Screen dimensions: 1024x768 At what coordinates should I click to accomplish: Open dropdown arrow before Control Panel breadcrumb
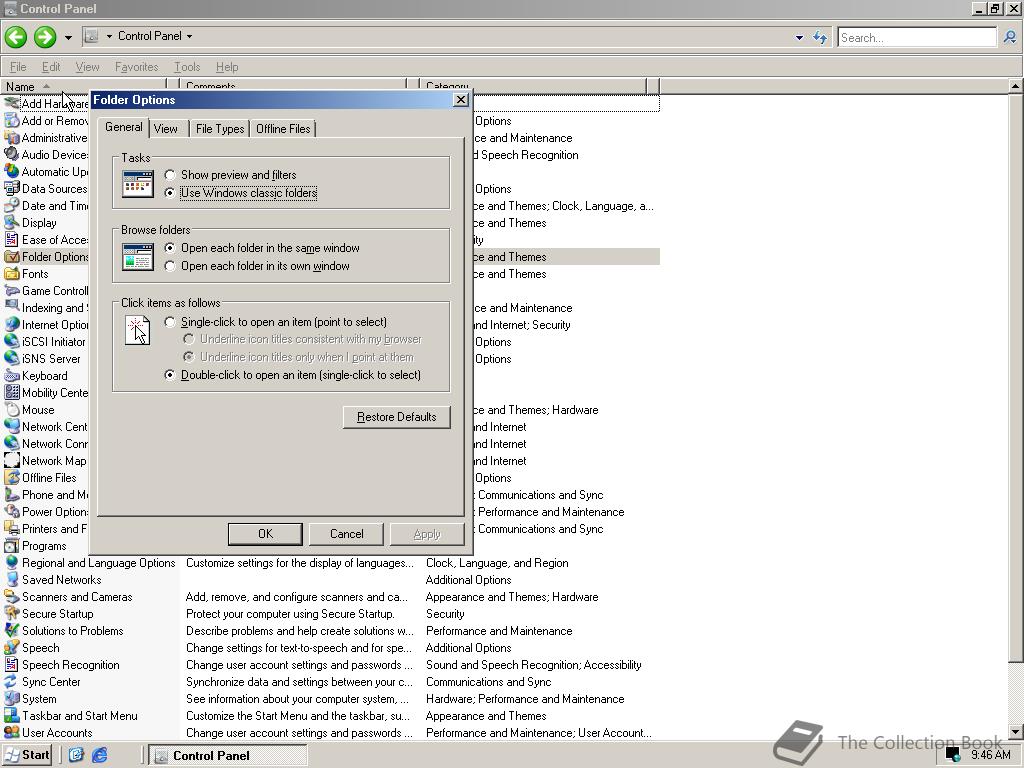pyautogui.click(x=109, y=37)
